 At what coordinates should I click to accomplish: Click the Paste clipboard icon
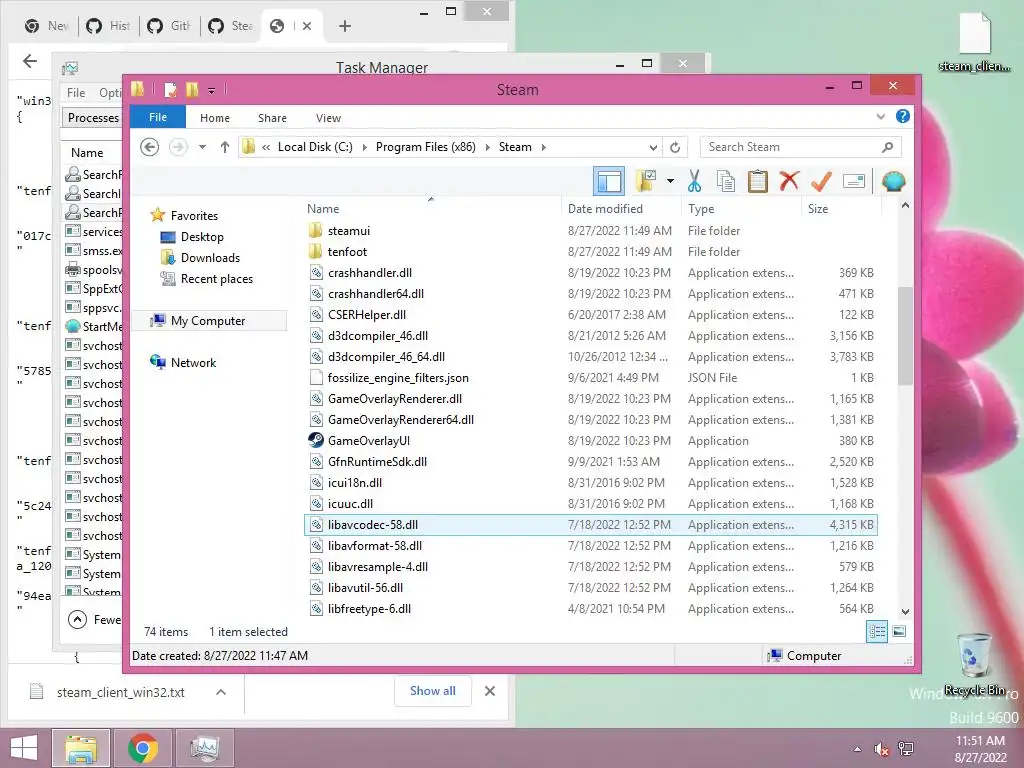(758, 181)
